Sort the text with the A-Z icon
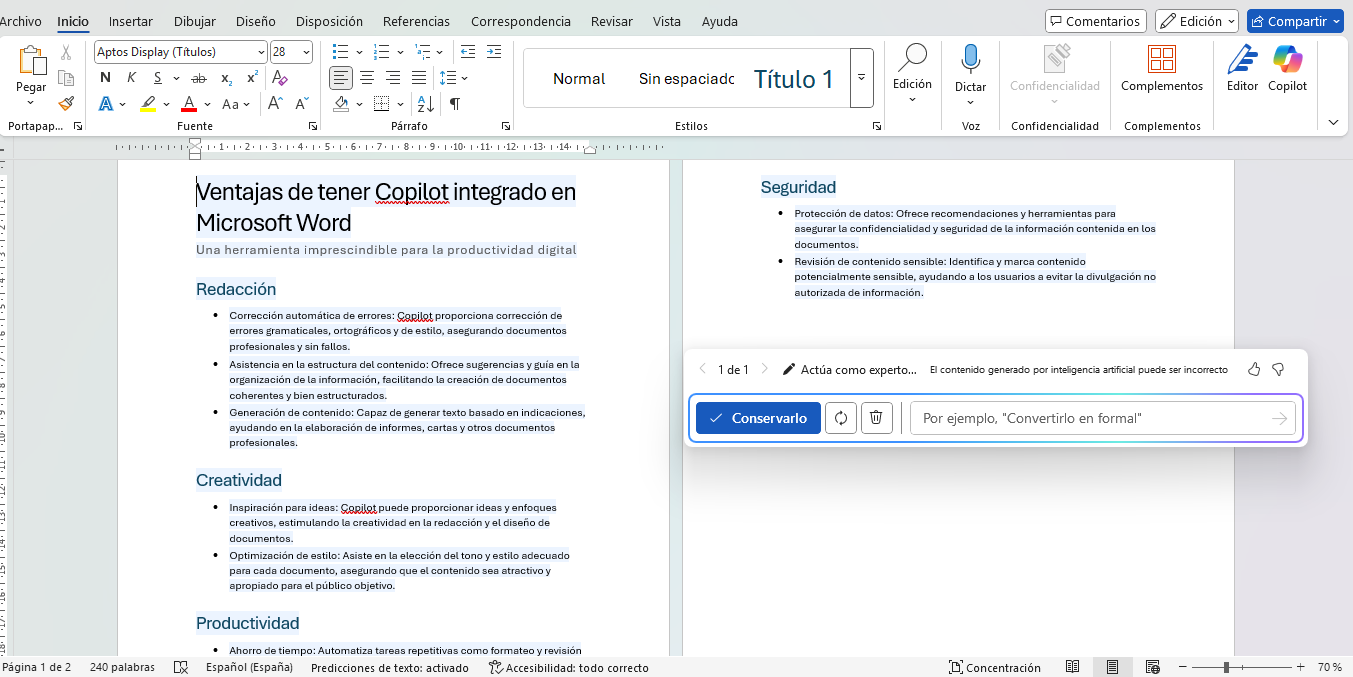Image resolution: width=1353 pixels, height=677 pixels. coord(425,104)
